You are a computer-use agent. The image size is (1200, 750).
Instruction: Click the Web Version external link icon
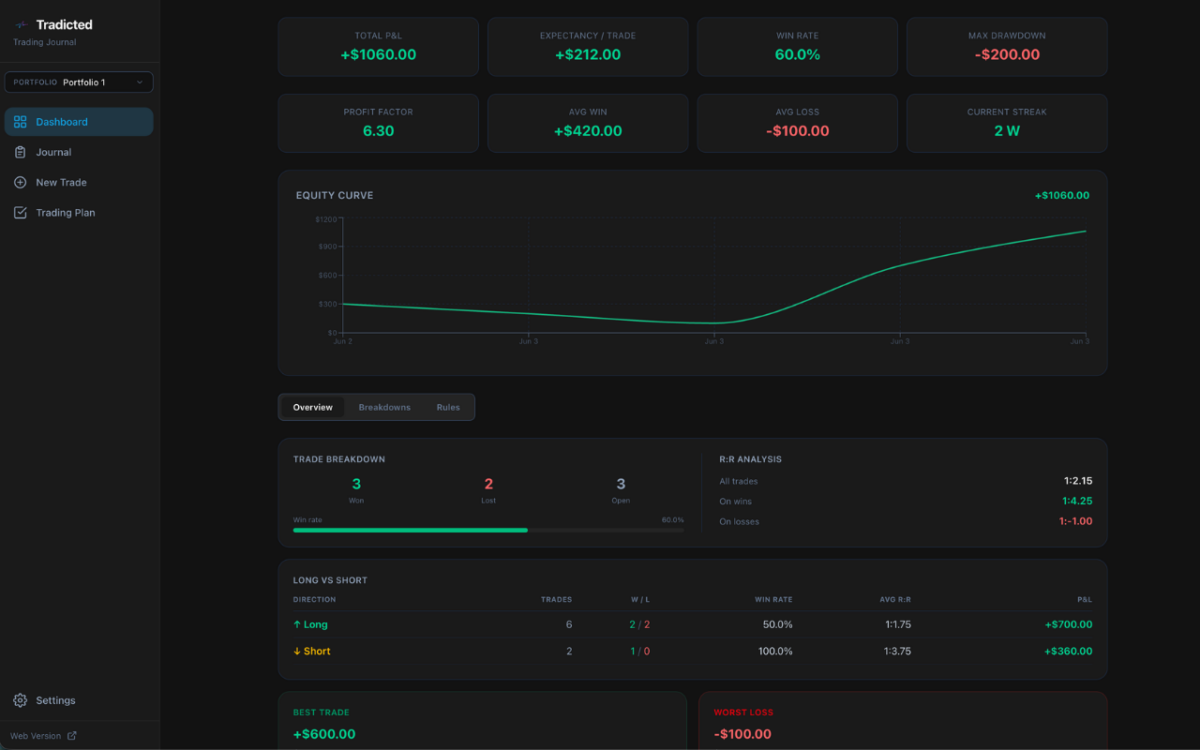pyautogui.click(x=72, y=736)
